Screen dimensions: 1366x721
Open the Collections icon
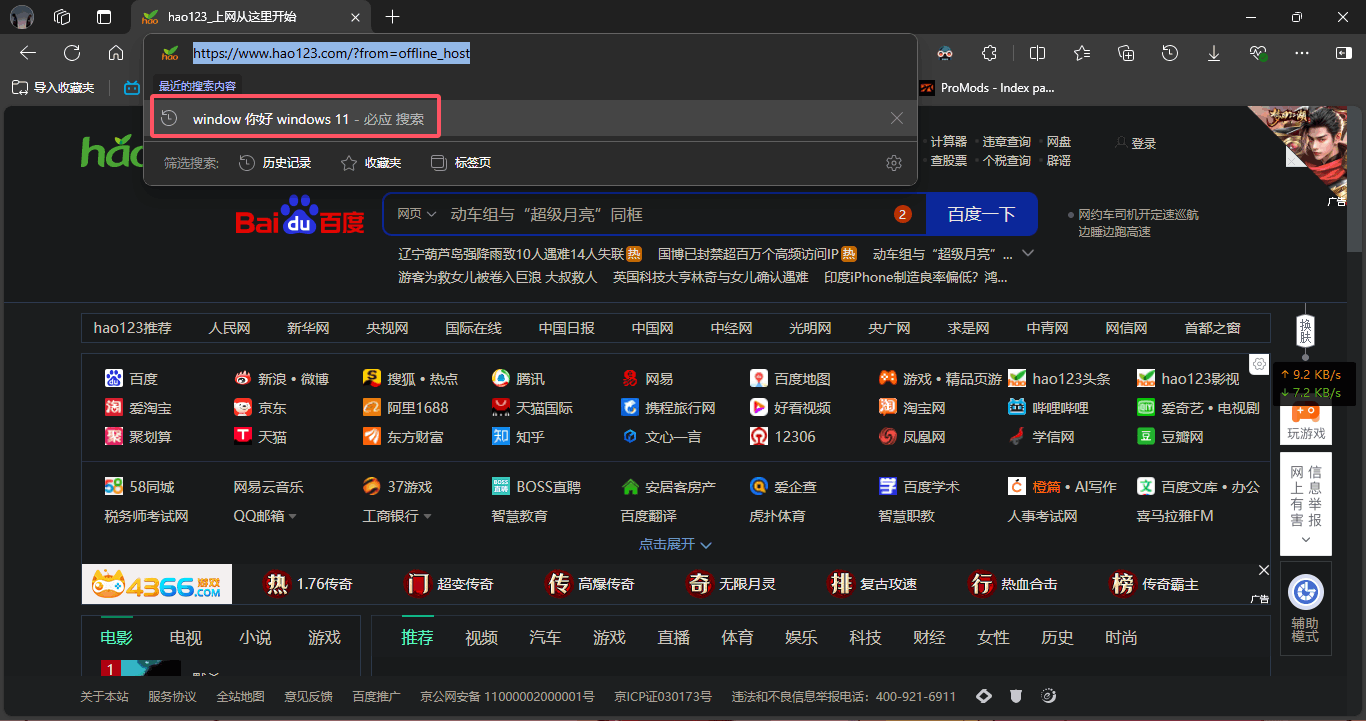pos(1126,53)
